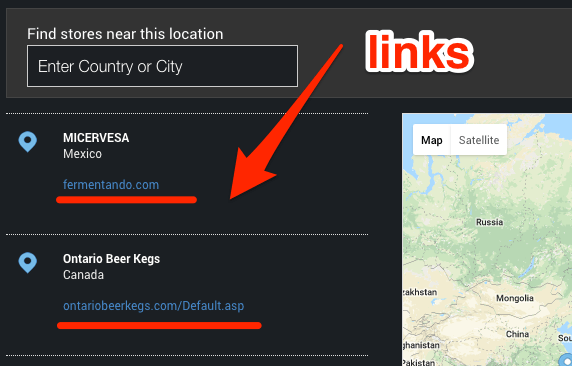Click the Find stores near this location heading

(x=125, y=34)
